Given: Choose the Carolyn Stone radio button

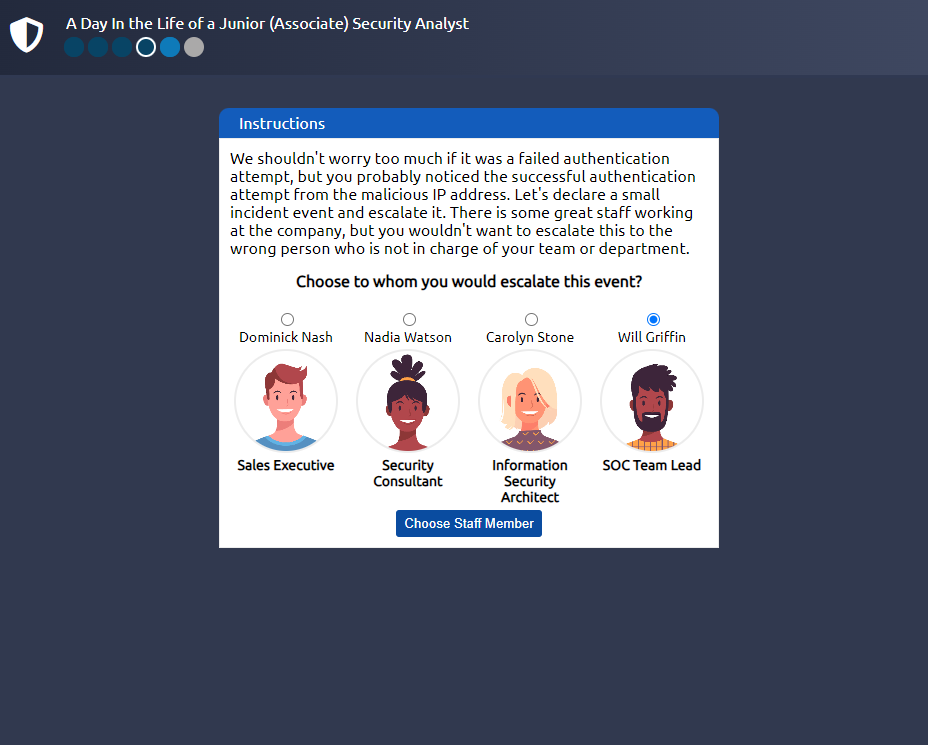Looking at the screenshot, I should coord(531,320).
